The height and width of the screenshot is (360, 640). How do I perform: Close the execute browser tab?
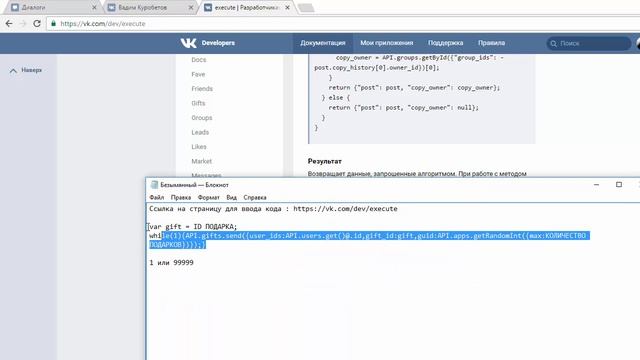287,8
